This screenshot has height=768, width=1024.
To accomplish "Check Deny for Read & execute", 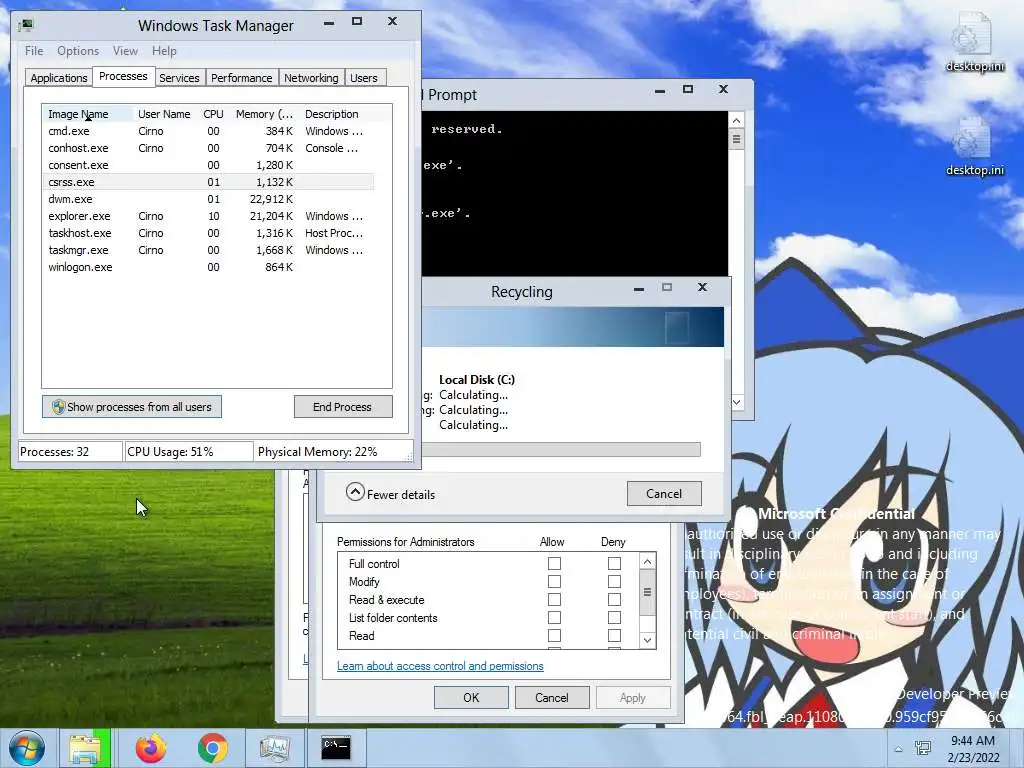I will coord(615,600).
